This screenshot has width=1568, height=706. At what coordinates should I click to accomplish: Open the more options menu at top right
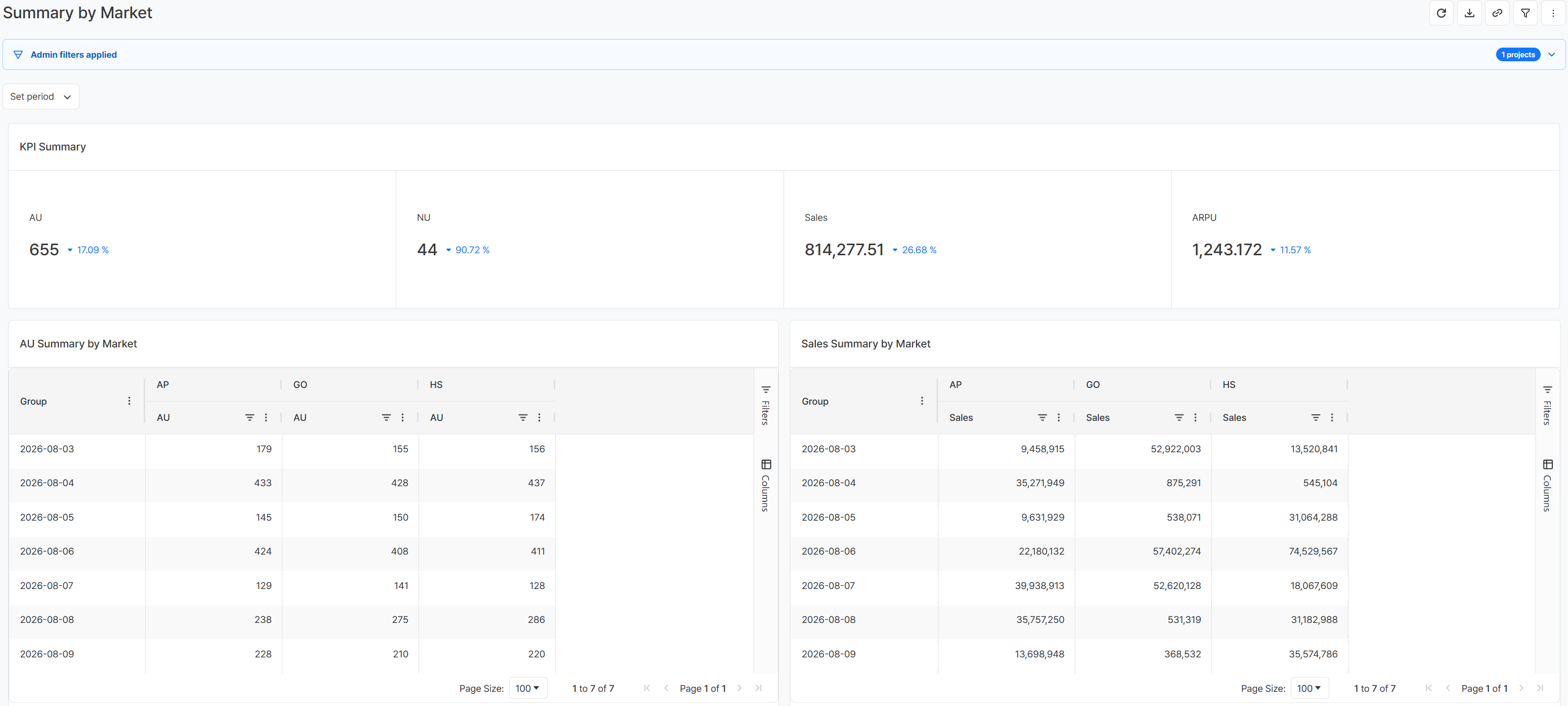pyautogui.click(x=1553, y=13)
